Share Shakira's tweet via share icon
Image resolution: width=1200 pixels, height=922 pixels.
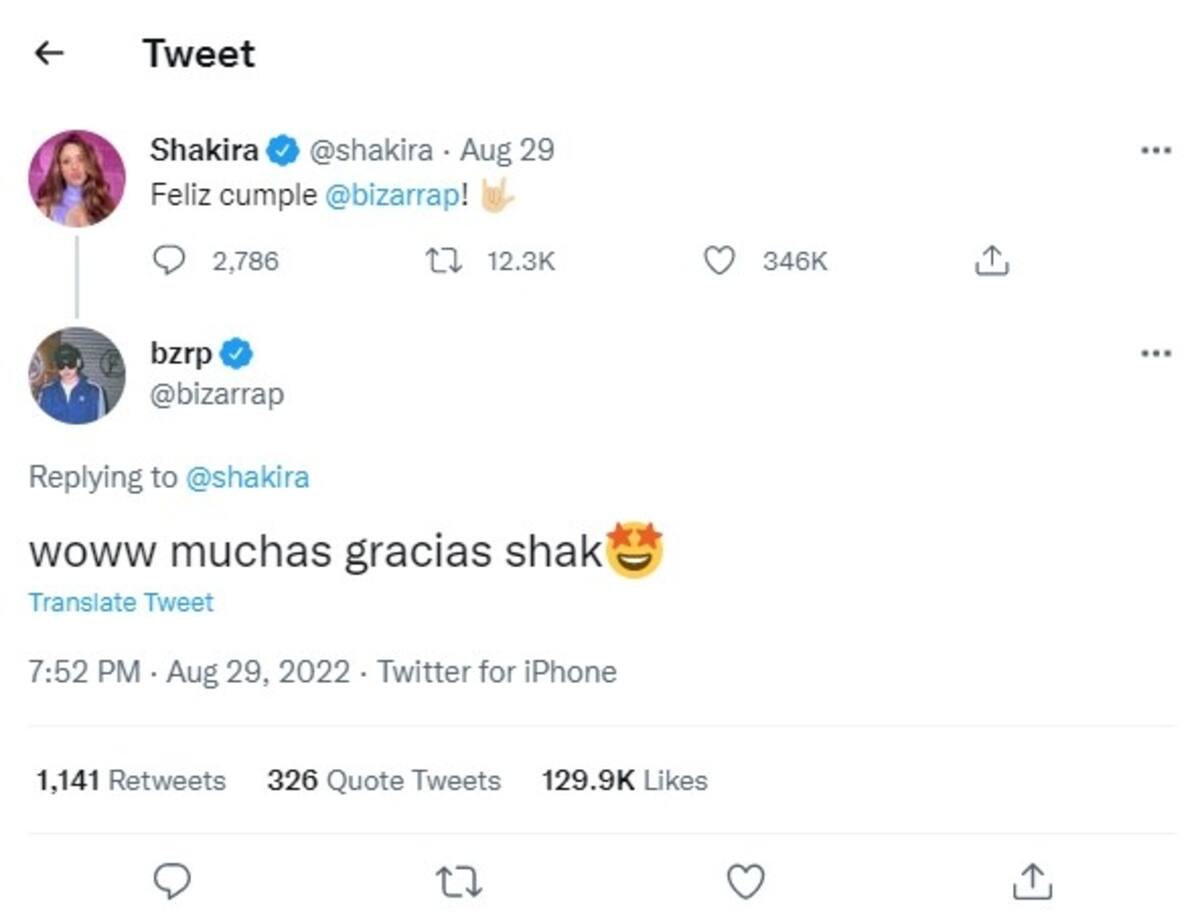(x=991, y=261)
